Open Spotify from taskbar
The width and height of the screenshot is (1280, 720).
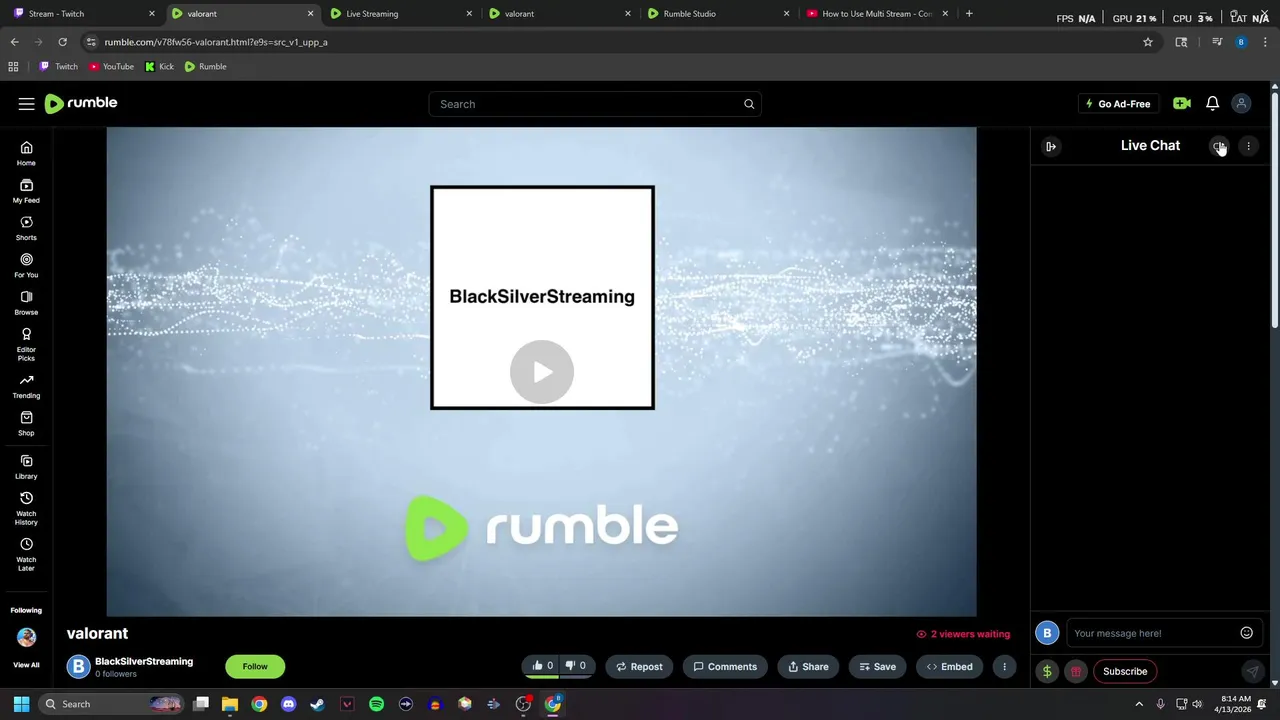coord(376,704)
